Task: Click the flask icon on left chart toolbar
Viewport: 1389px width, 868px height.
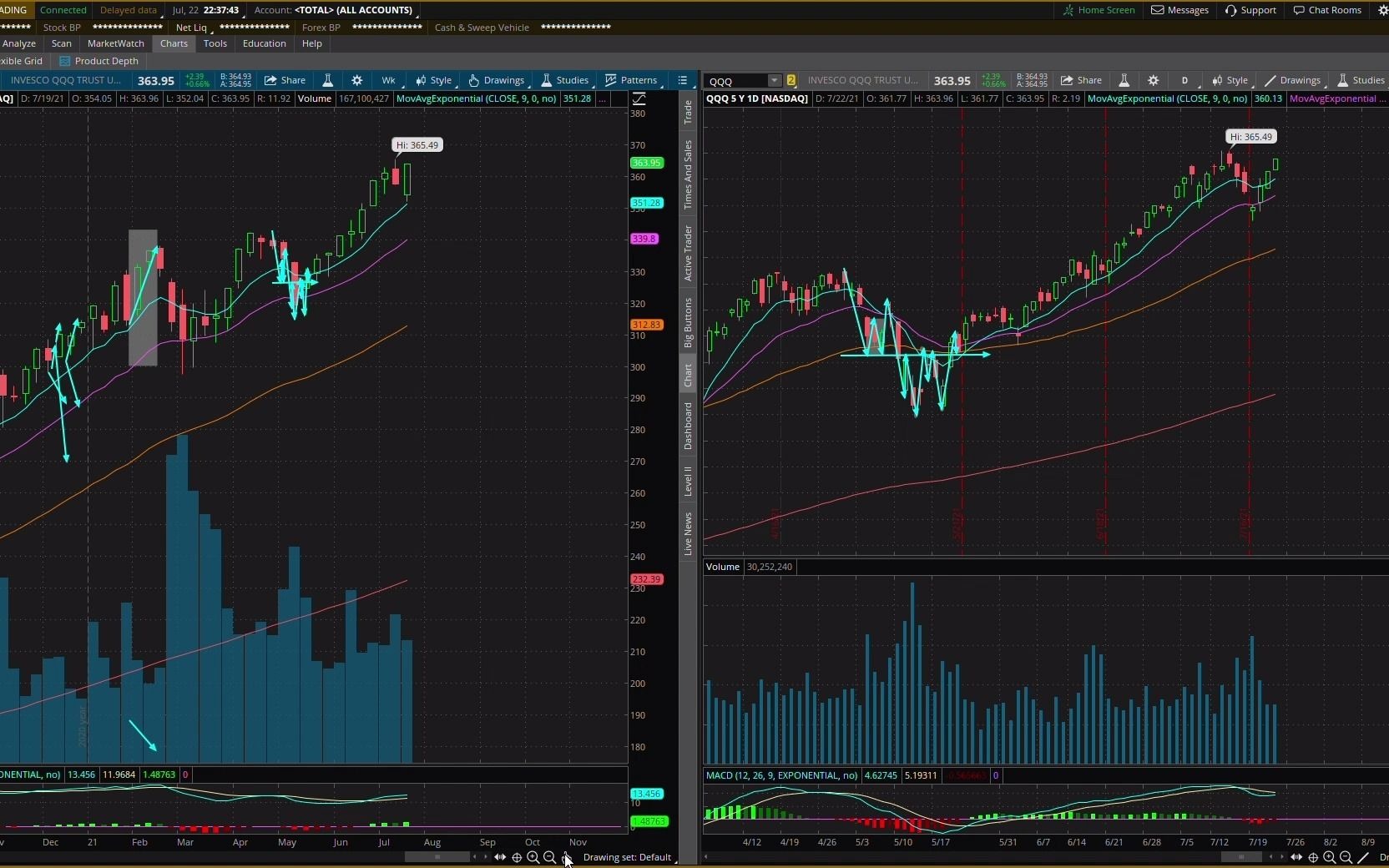Action: pos(328,80)
